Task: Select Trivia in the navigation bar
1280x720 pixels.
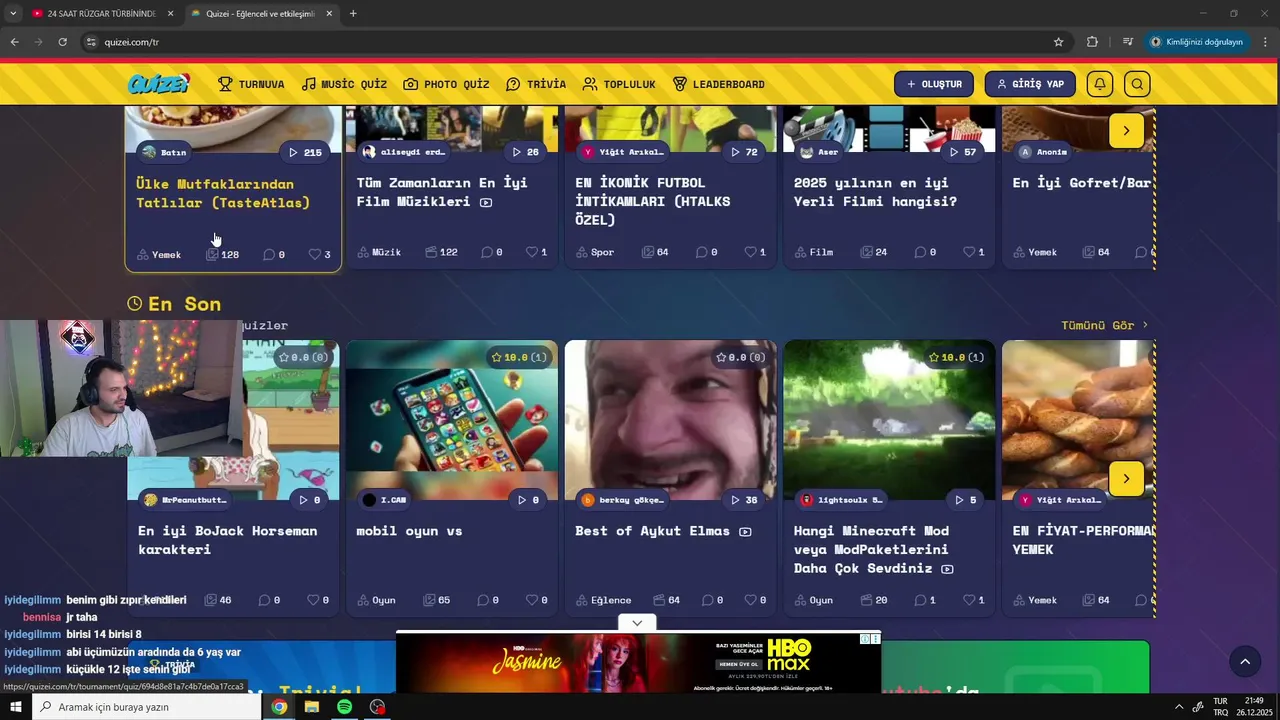Action: point(536,84)
